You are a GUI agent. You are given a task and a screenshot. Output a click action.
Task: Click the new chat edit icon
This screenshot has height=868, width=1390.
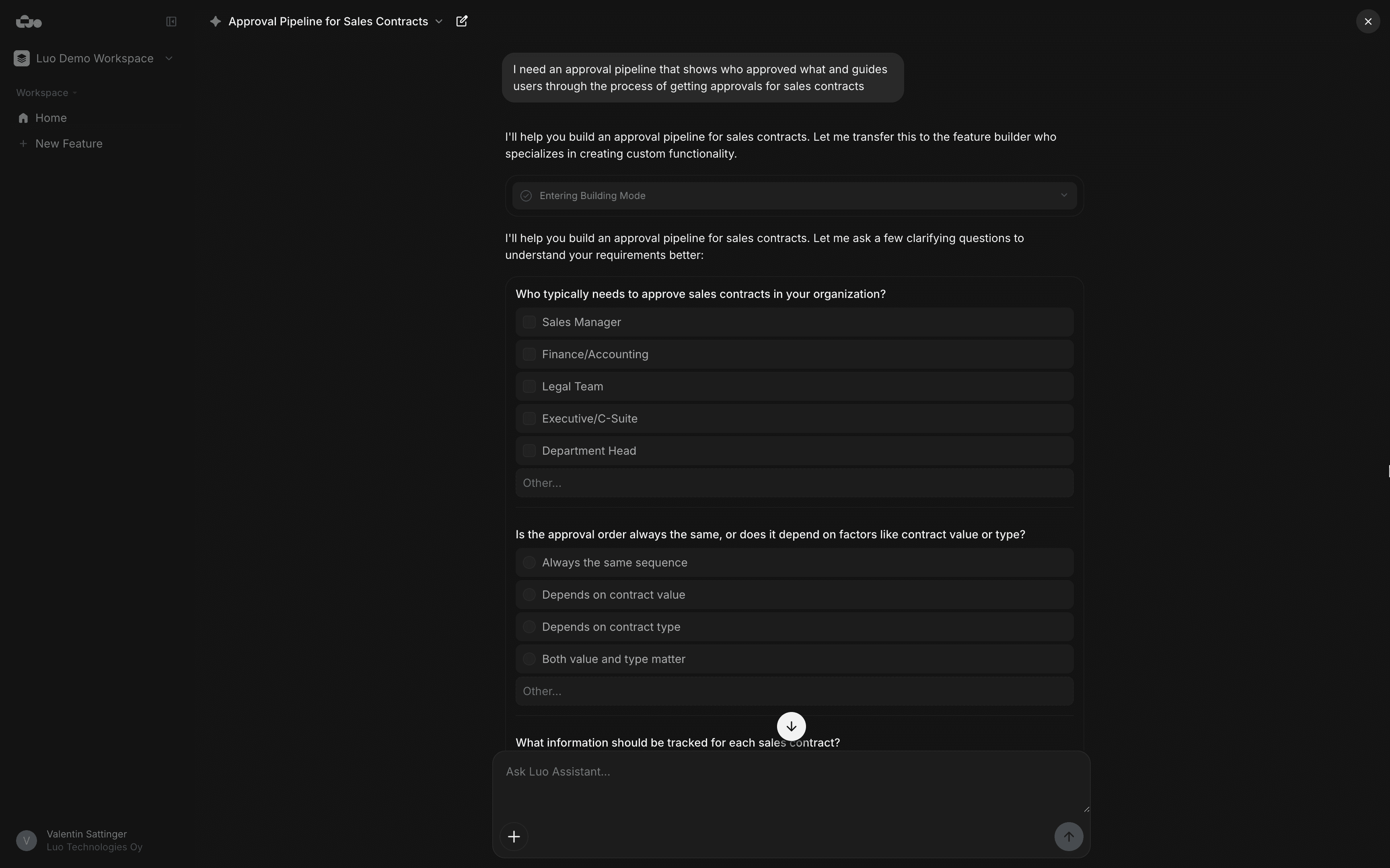462,21
